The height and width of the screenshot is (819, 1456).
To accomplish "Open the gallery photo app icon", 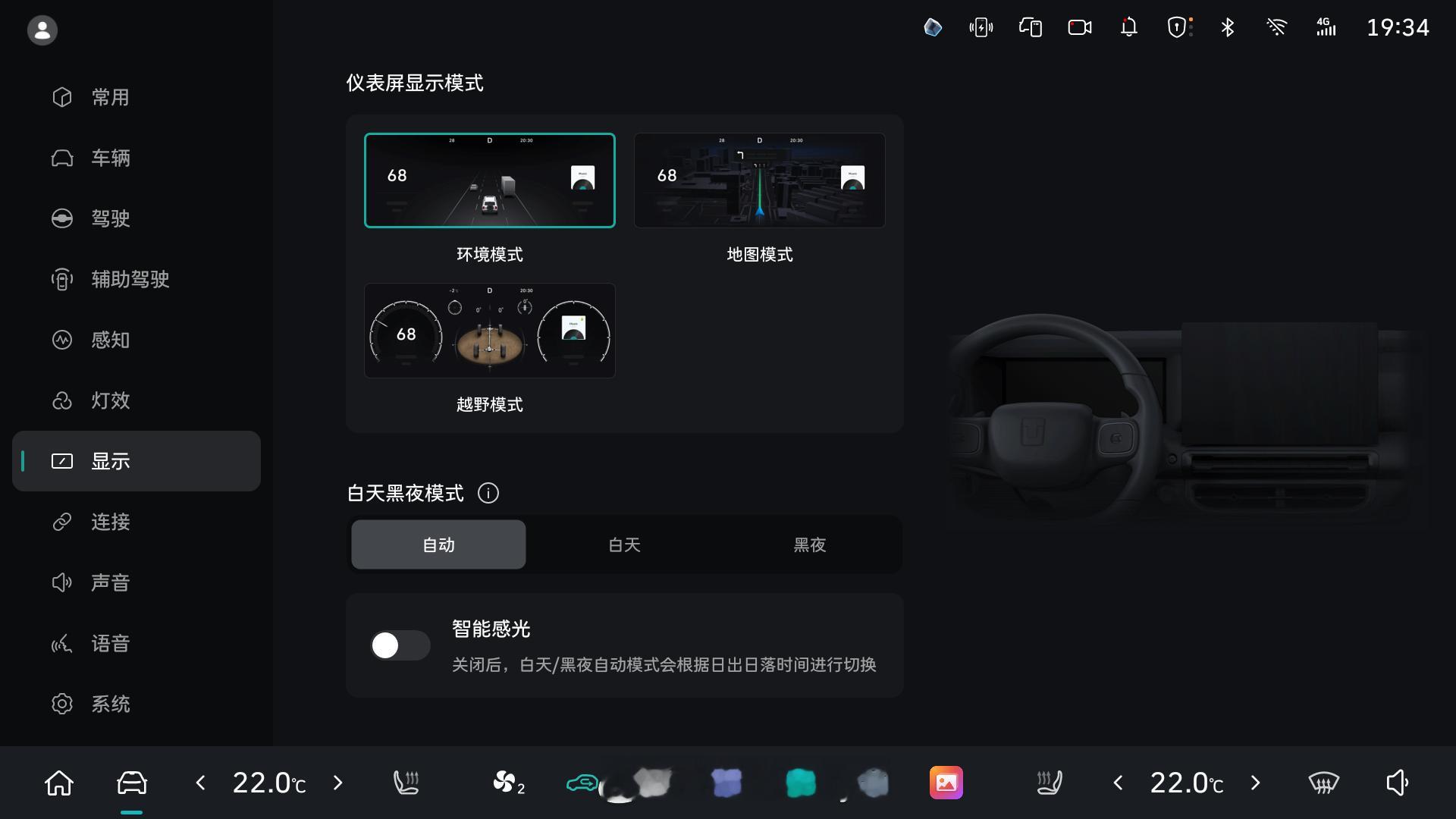I will click(x=946, y=783).
